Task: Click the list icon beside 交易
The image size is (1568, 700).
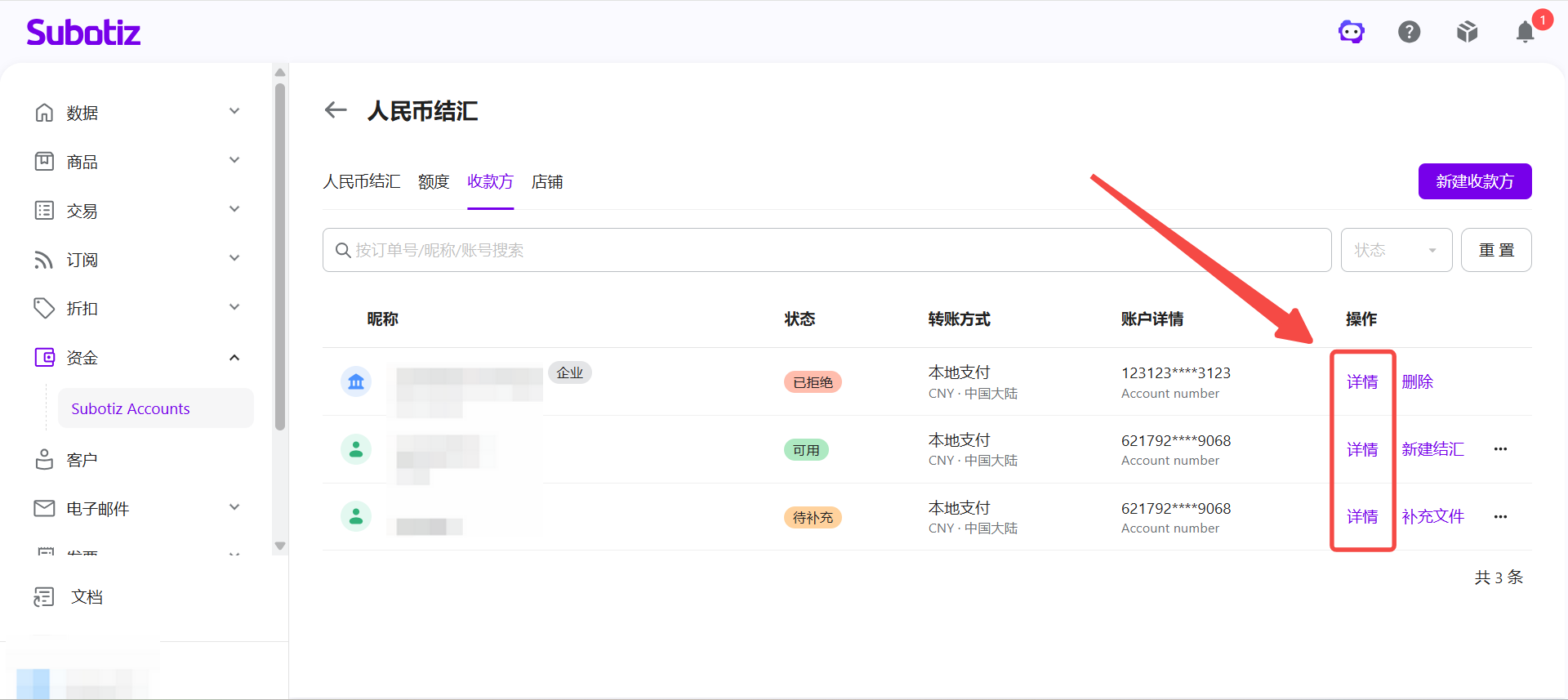Action: tap(44, 210)
